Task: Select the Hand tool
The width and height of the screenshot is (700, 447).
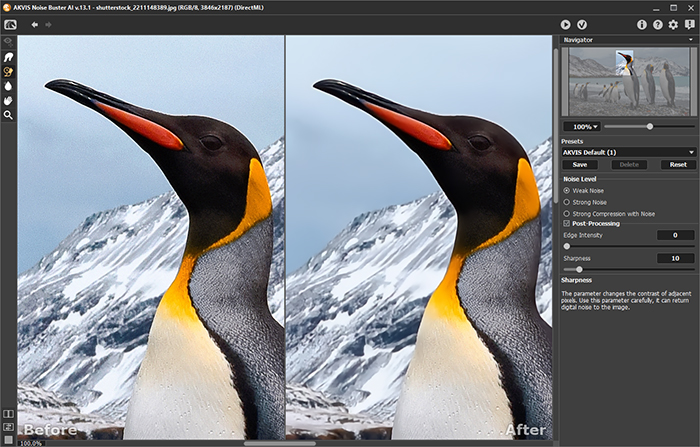Action: click(x=8, y=101)
